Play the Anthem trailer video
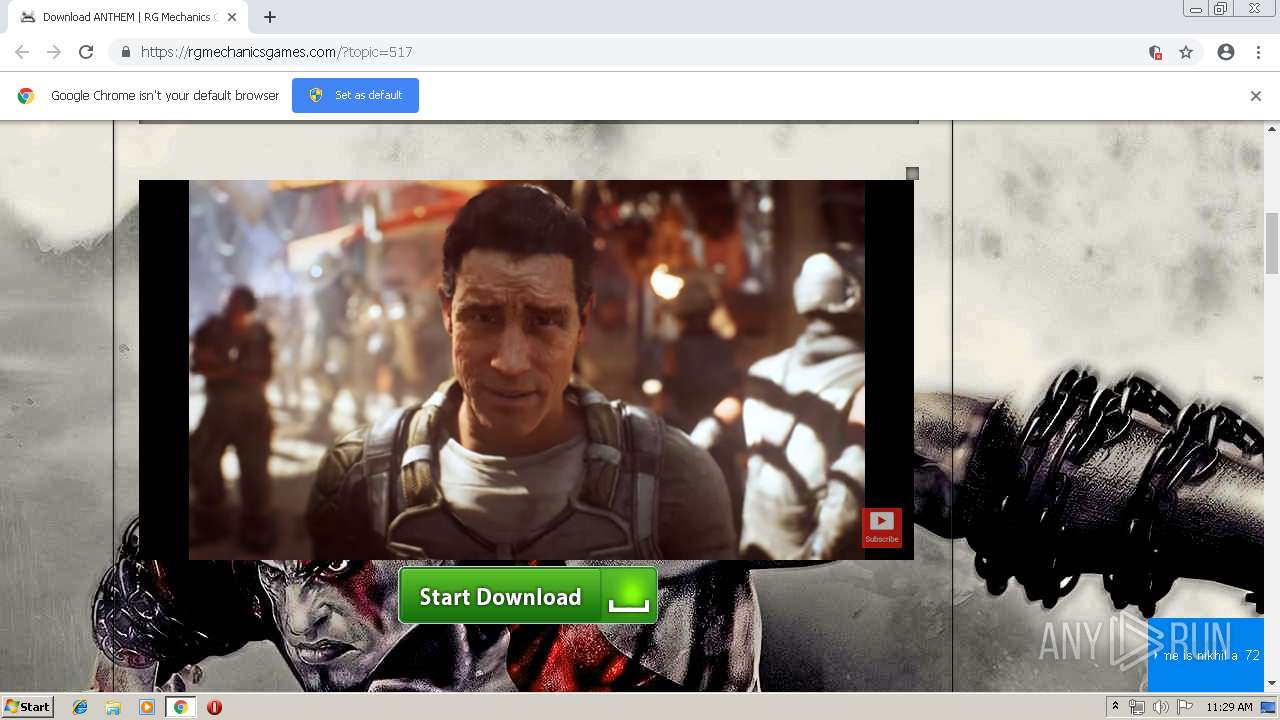 click(x=526, y=370)
